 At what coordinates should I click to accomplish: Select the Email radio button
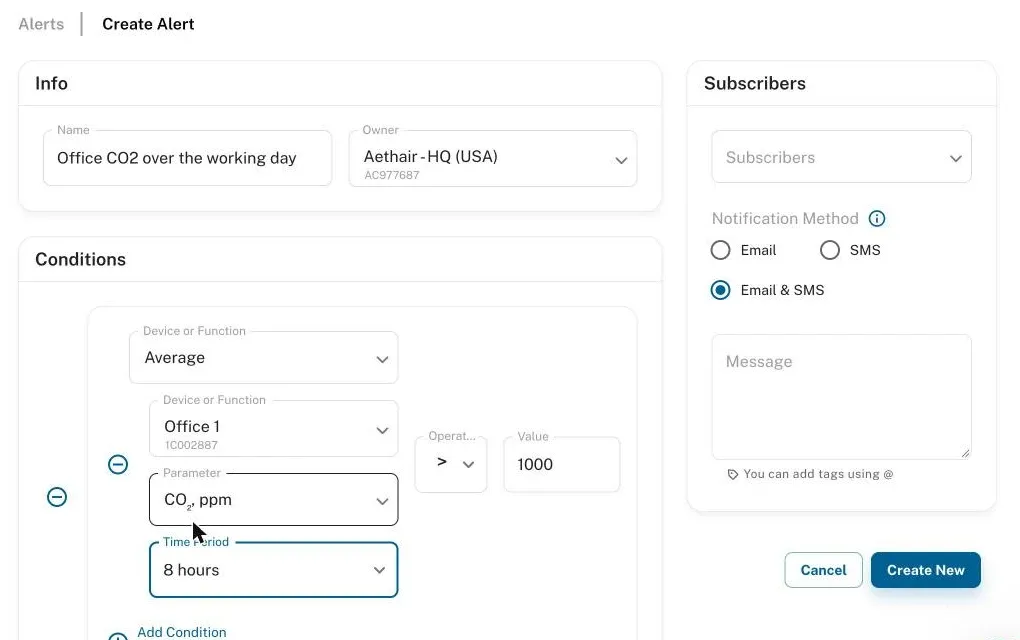720,250
